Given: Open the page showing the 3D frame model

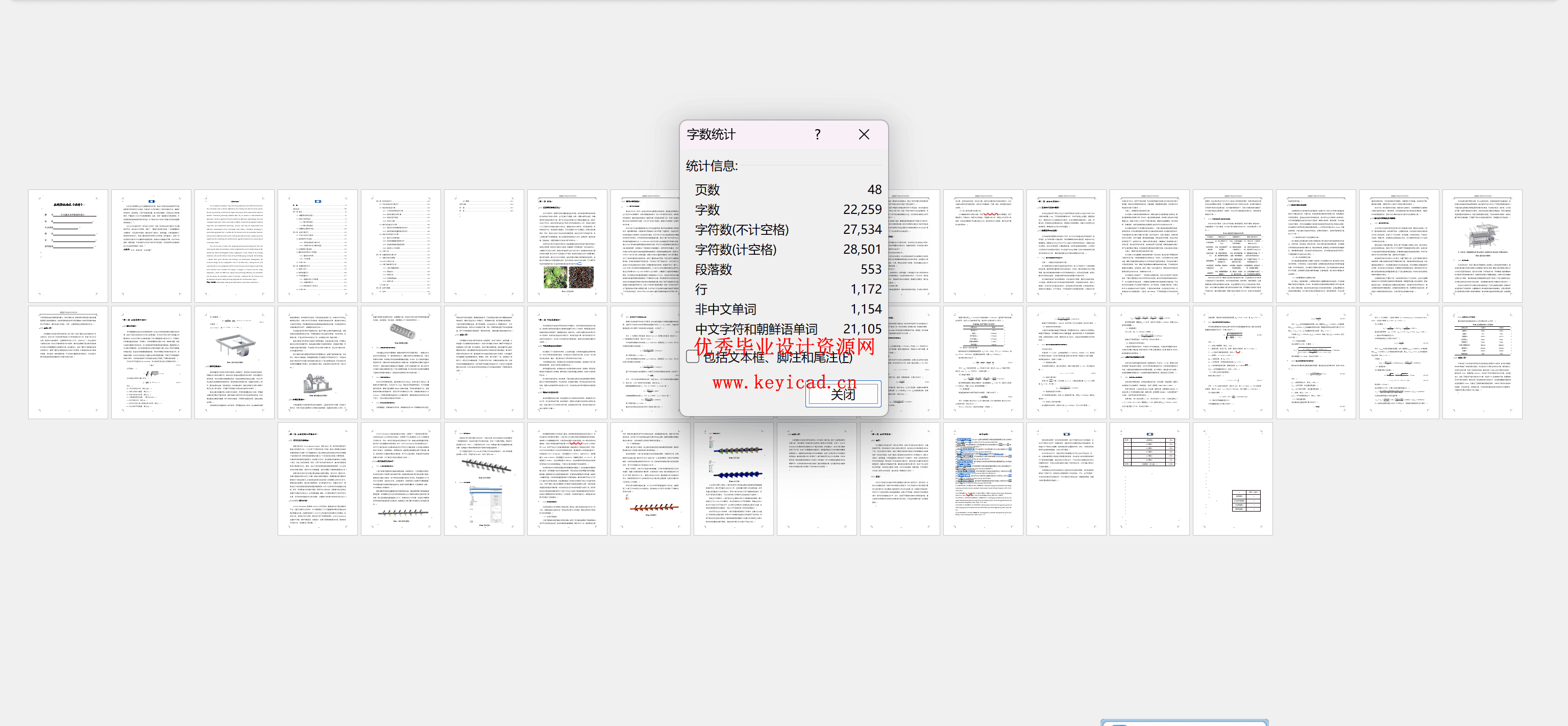Looking at the screenshot, I should pos(234,362).
